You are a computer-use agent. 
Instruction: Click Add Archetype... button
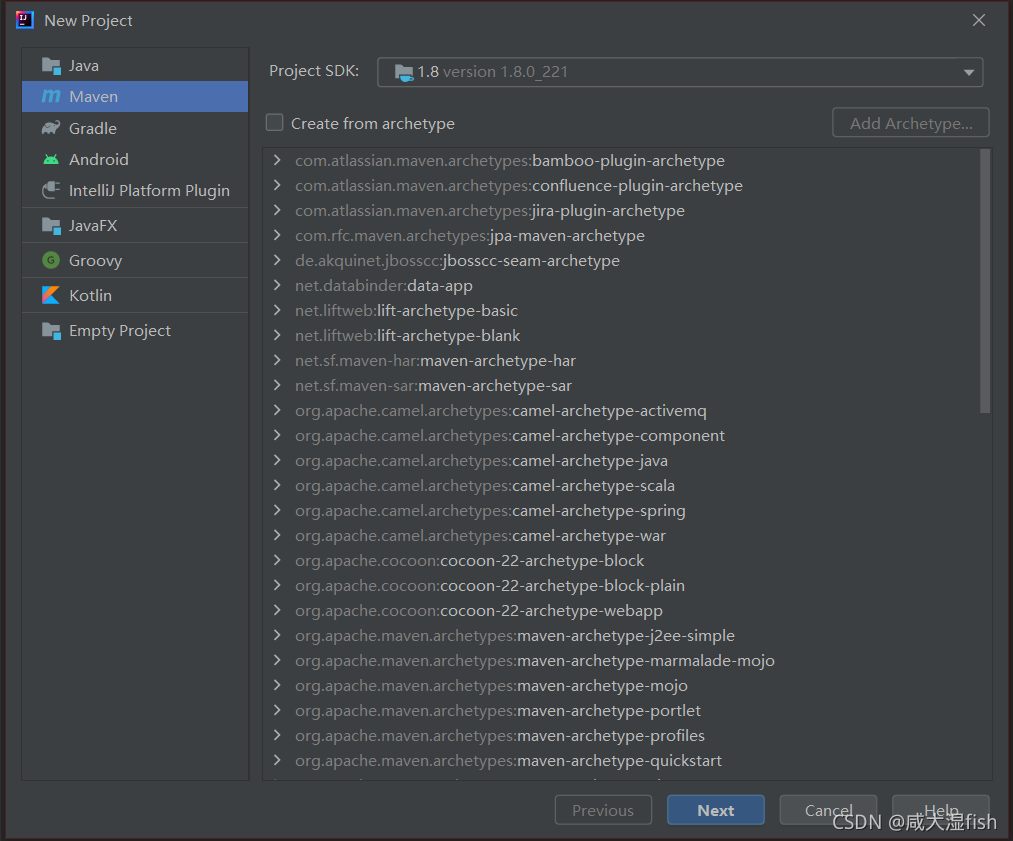pos(911,123)
